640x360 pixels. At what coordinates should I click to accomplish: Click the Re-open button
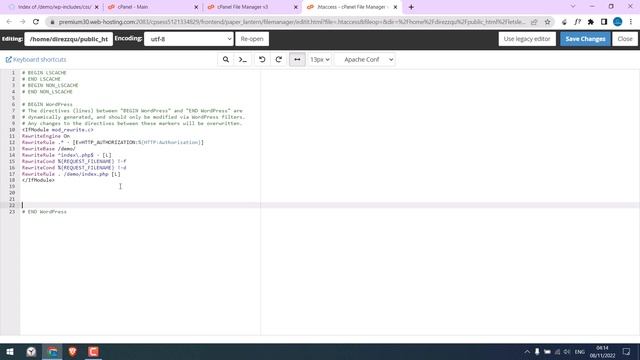[x=252, y=39]
